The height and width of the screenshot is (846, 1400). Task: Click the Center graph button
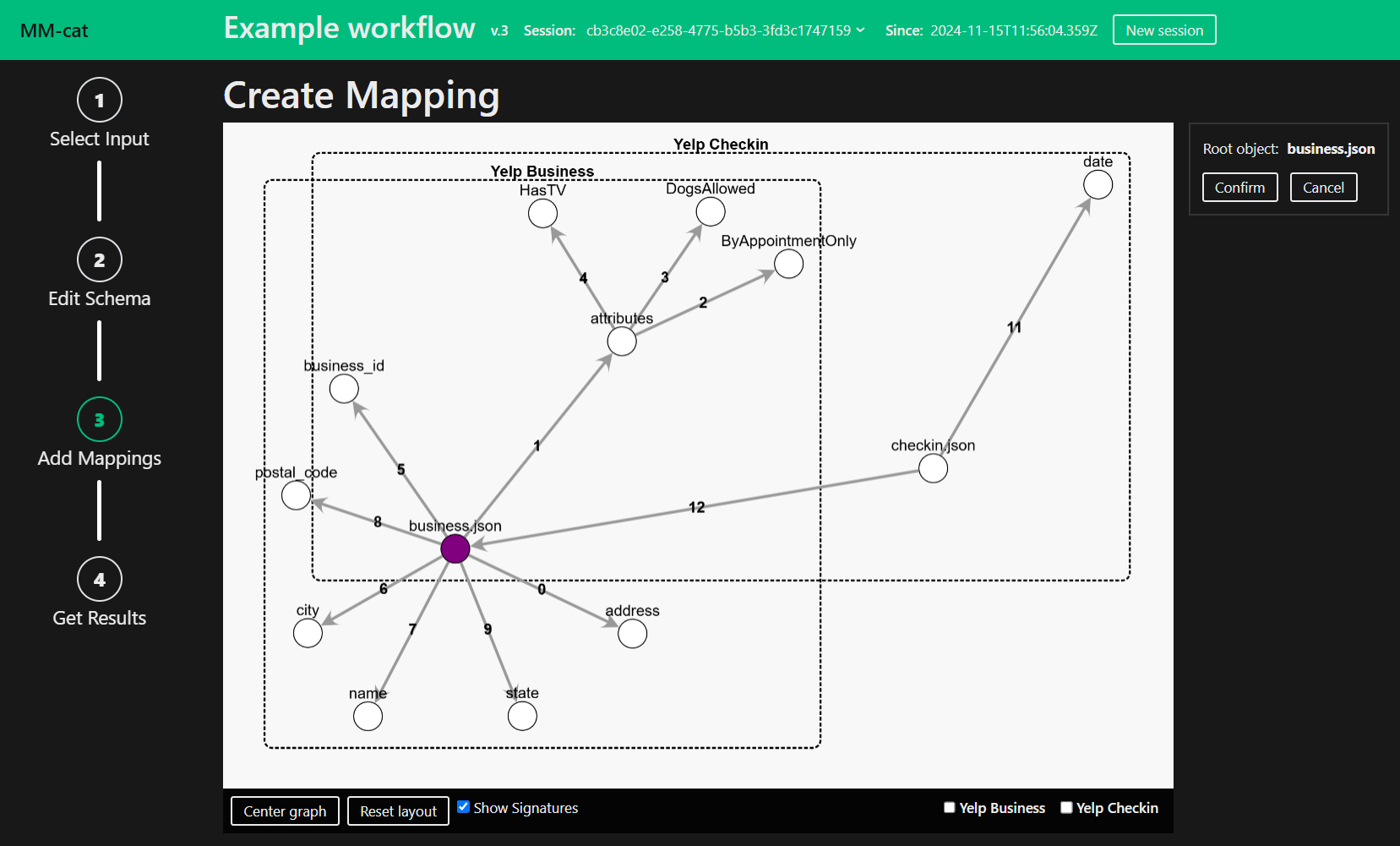tap(285, 811)
